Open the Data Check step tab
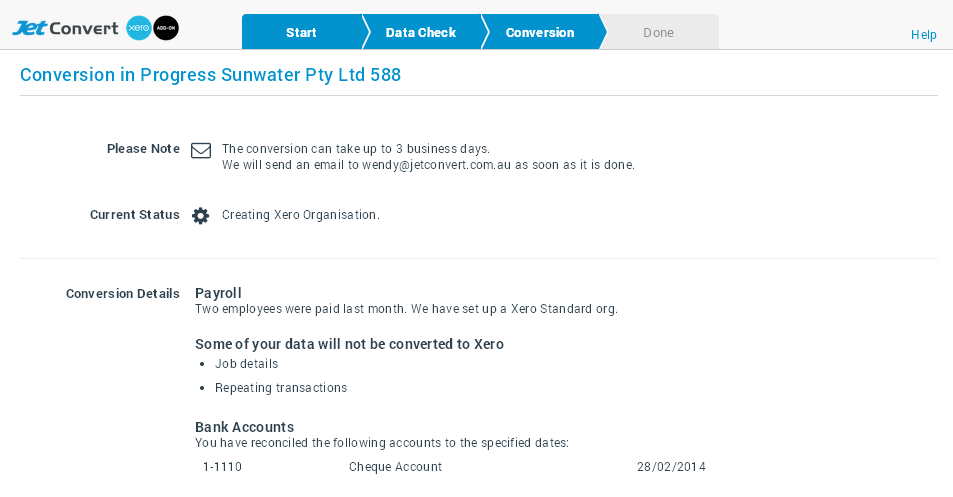 click(x=420, y=33)
